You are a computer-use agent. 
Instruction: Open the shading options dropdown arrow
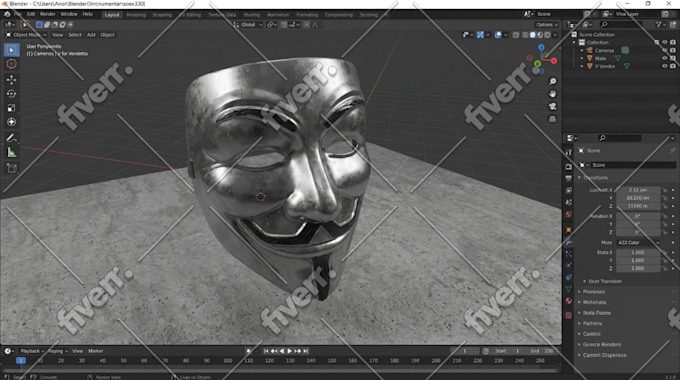pyautogui.click(x=555, y=35)
